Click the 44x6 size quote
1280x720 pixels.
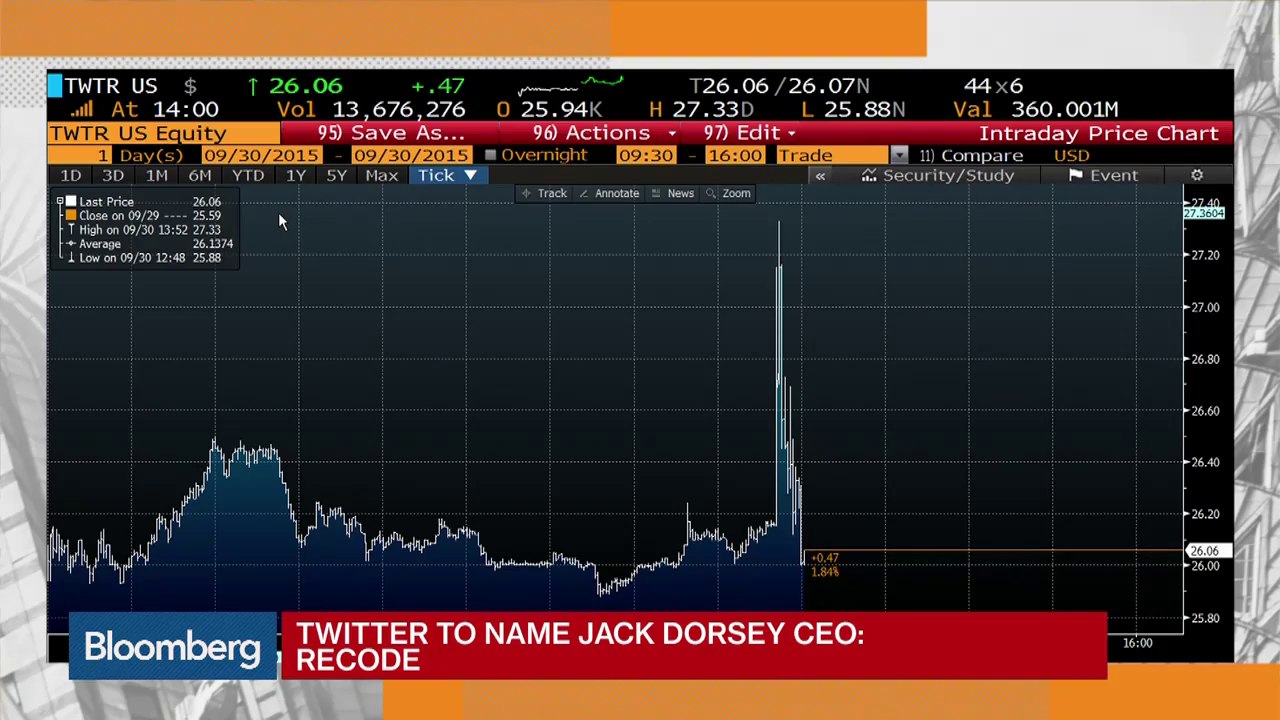(x=992, y=86)
